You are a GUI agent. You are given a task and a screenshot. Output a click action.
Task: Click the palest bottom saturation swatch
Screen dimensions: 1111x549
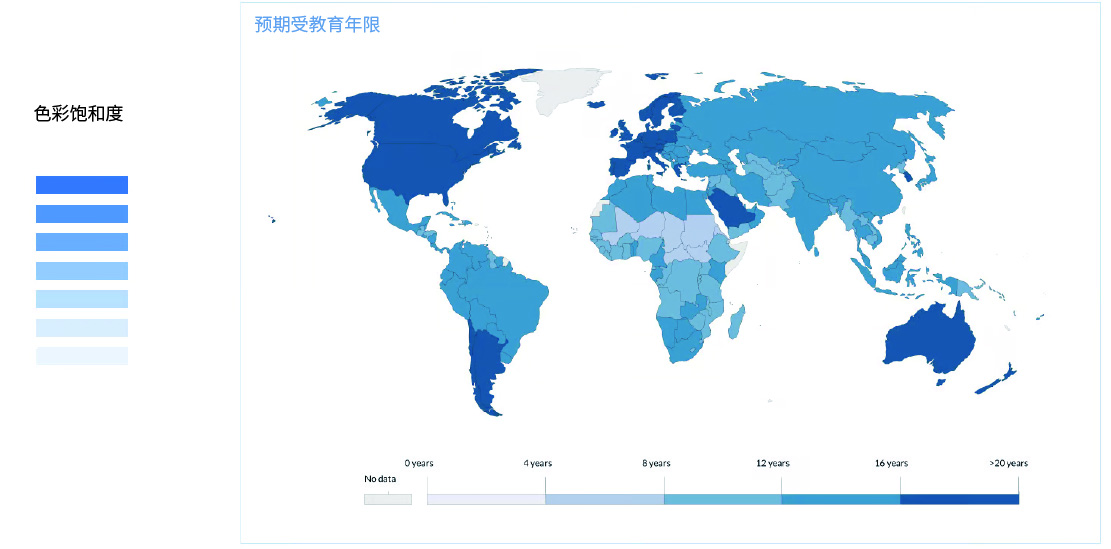82,356
